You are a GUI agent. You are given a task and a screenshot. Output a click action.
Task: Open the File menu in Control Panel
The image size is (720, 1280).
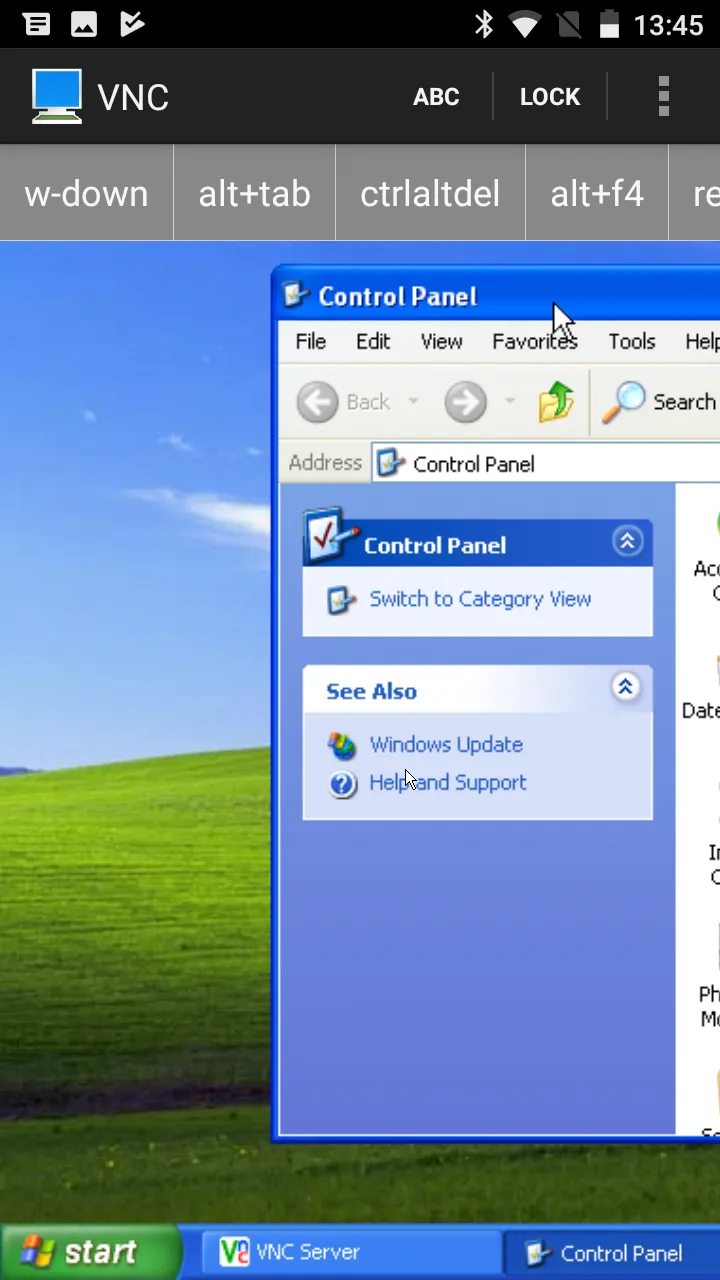click(310, 342)
